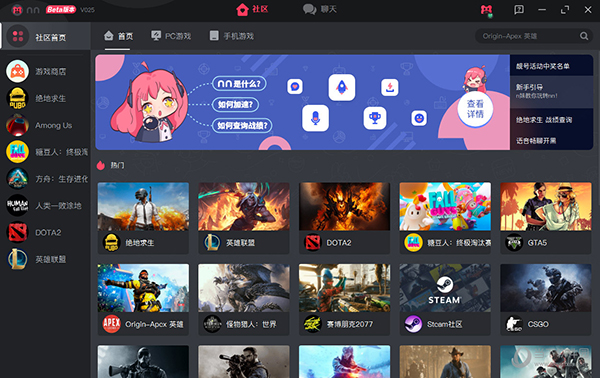Screen dimensions: 600x378
Task: Open the 新手引导 banner entry
Action: 551,91
